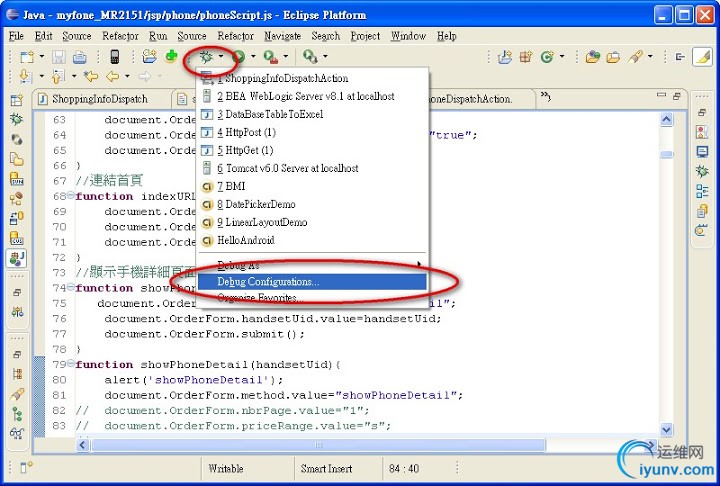Image resolution: width=720 pixels, height=486 pixels.
Task: Open the External Tools dropdown arrow
Action: coord(285,57)
